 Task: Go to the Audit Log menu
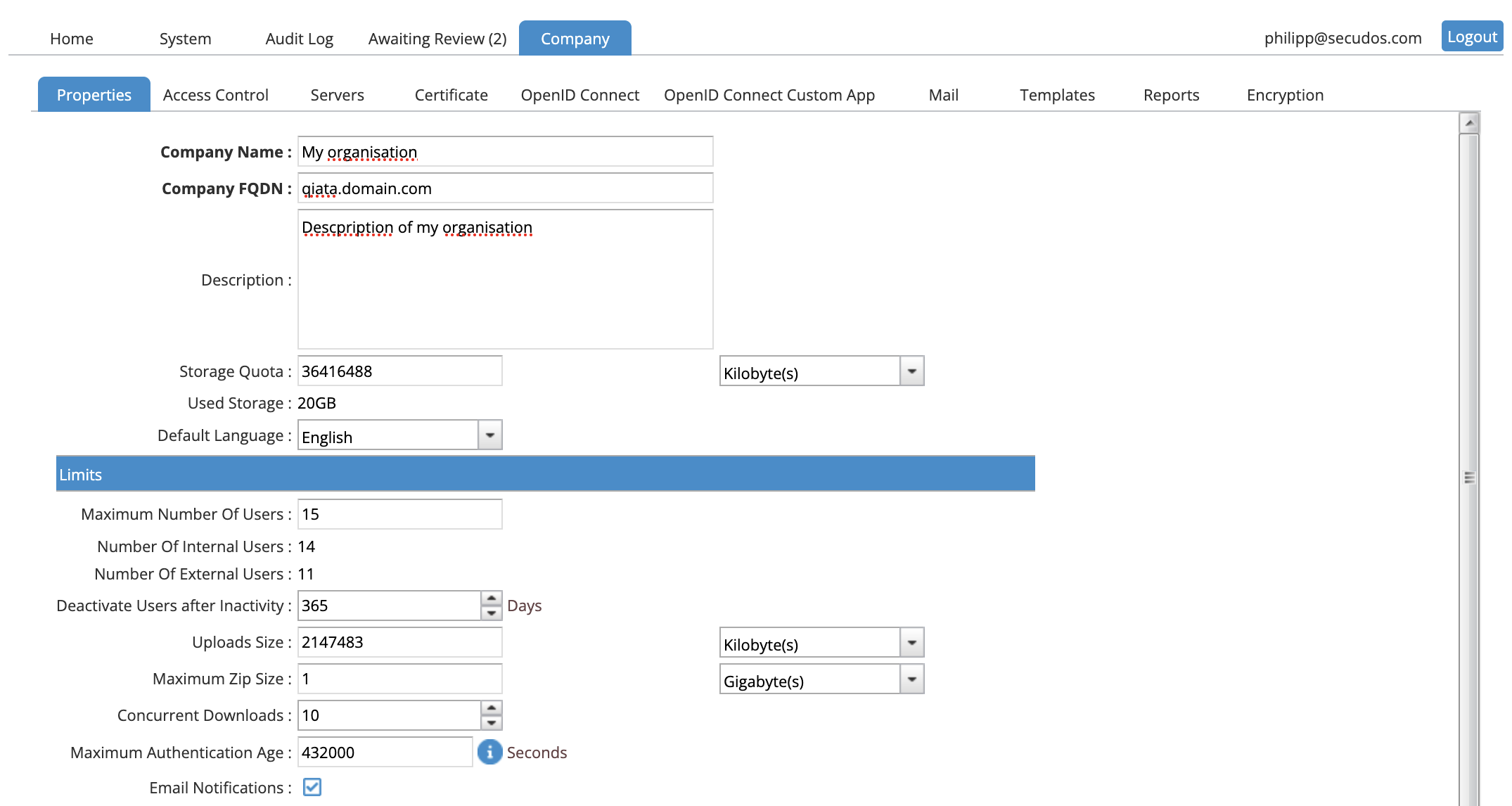click(x=299, y=39)
